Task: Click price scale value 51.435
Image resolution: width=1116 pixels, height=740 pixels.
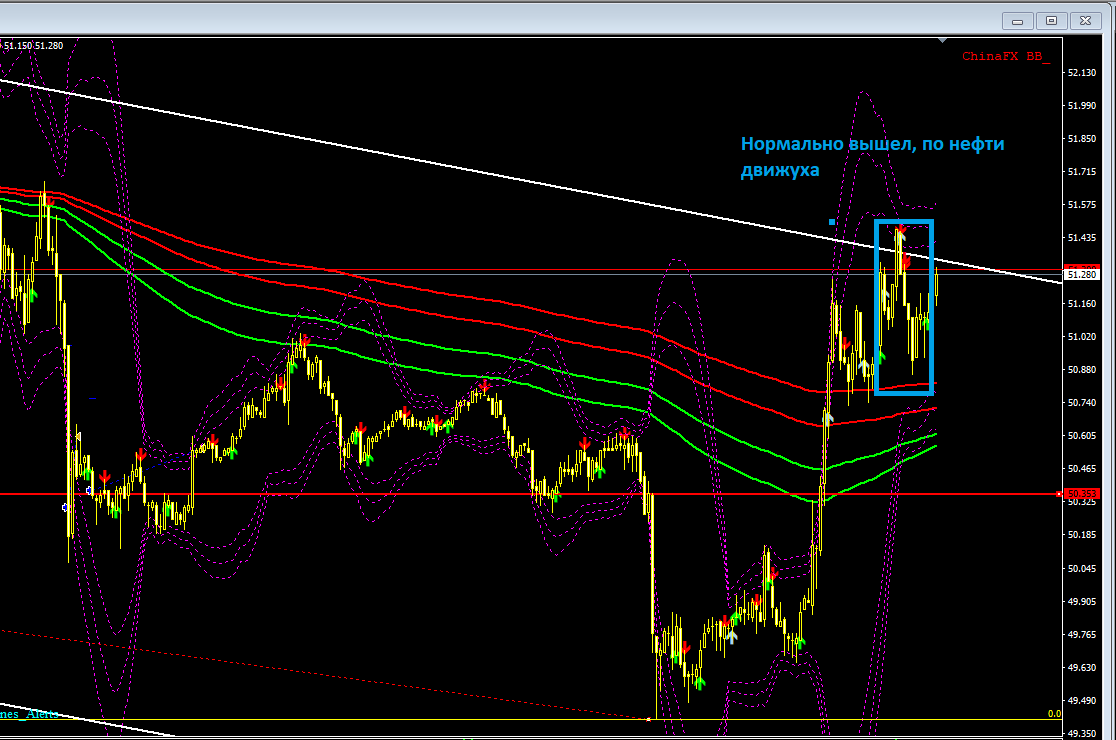Action: tap(1082, 238)
